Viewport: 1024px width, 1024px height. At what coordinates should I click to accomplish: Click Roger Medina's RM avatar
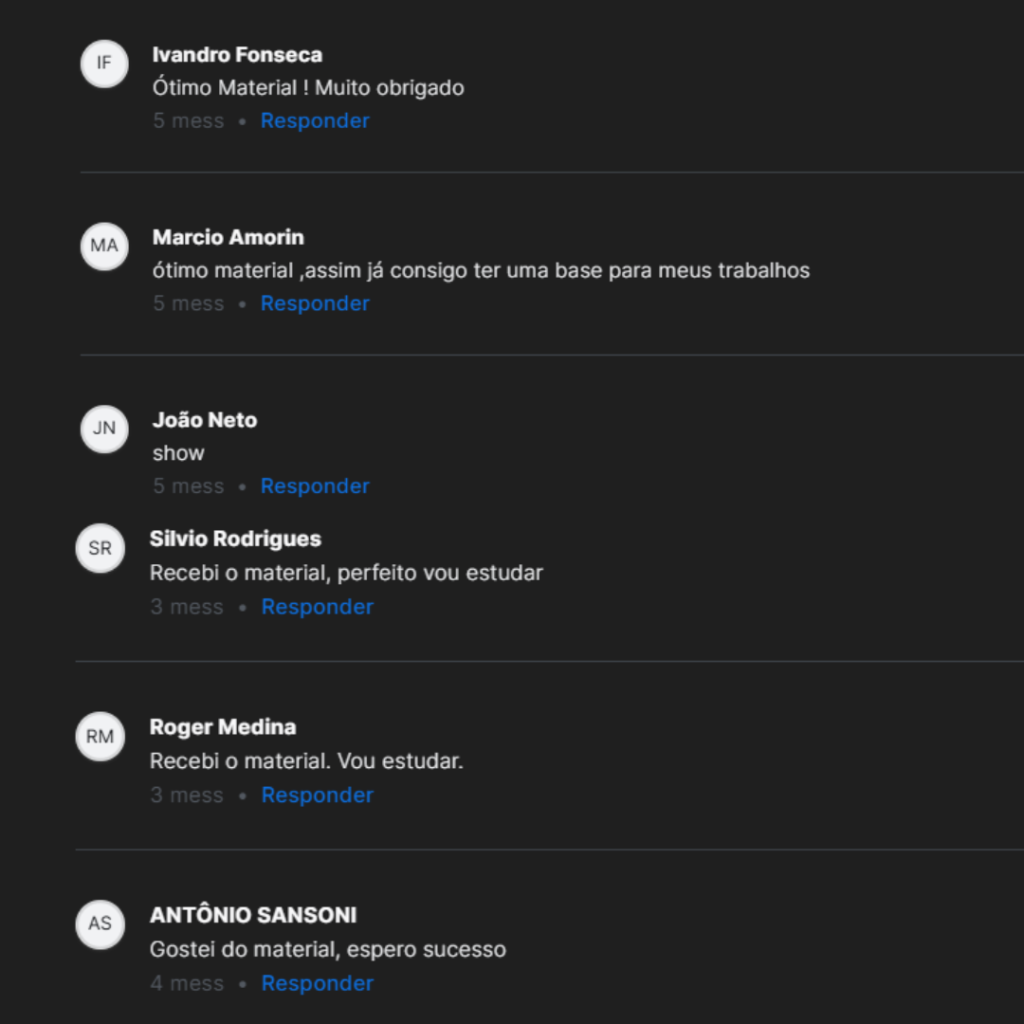point(100,737)
